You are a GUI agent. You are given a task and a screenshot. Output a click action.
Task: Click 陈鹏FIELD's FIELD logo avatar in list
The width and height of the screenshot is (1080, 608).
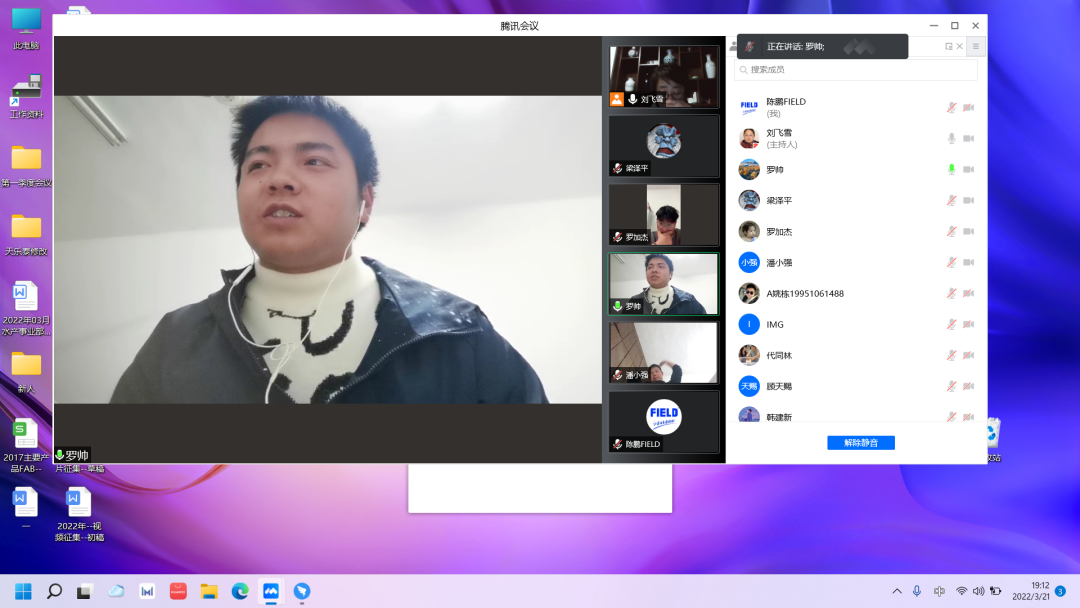coord(749,107)
